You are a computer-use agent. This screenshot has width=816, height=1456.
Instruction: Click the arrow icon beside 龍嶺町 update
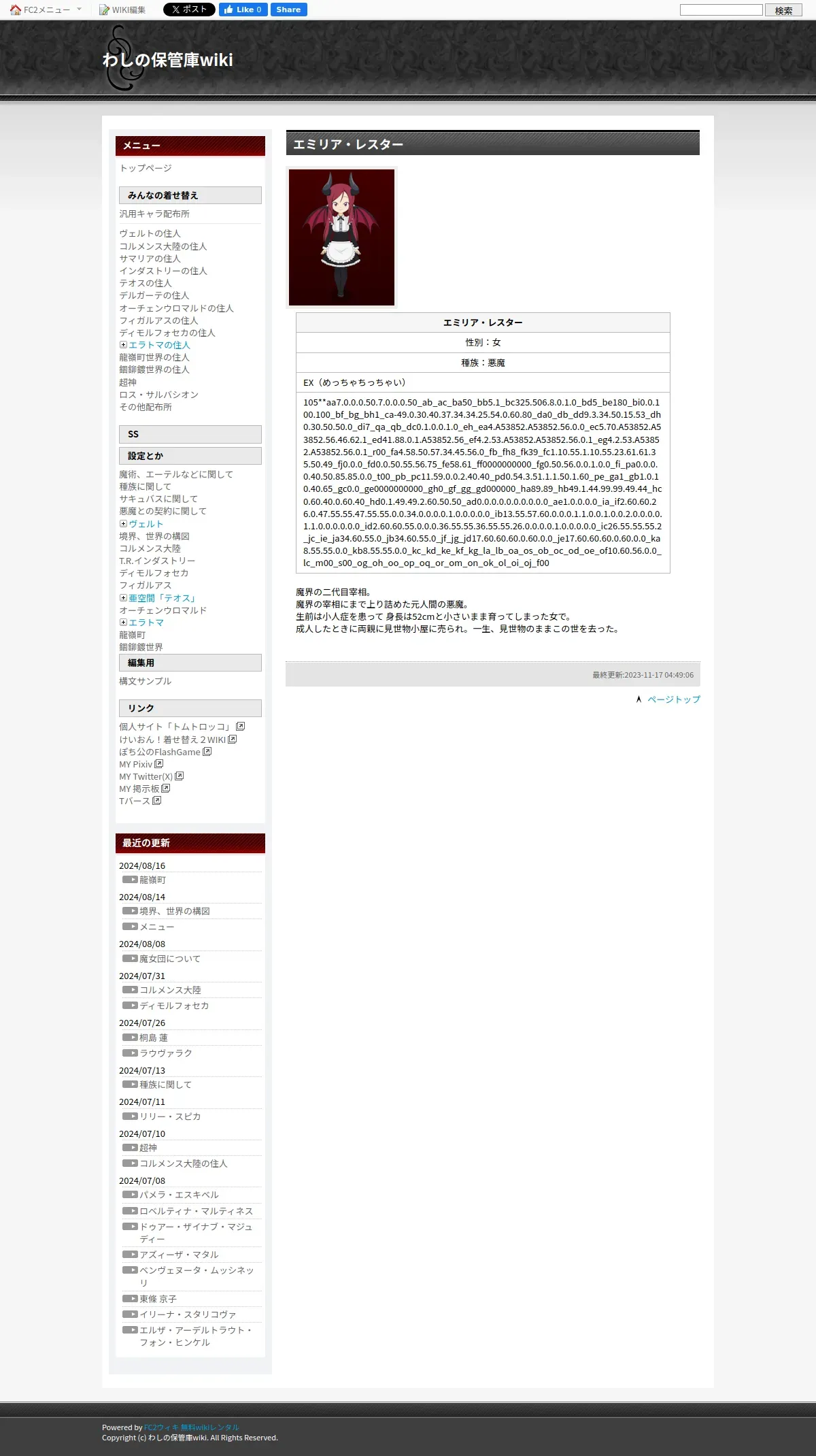coord(130,880)
